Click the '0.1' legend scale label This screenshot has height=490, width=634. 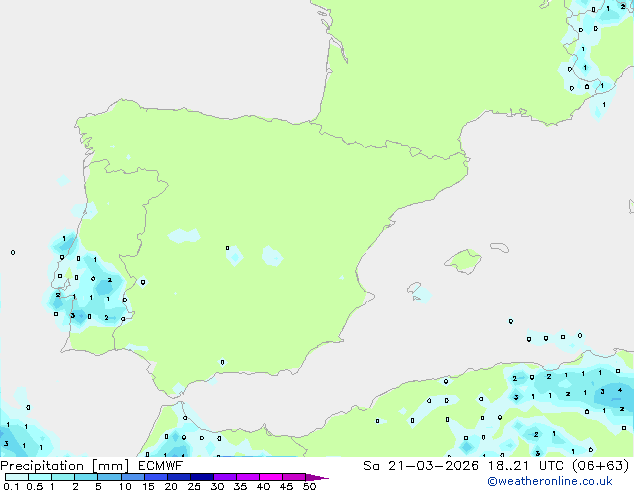[11, 486]
